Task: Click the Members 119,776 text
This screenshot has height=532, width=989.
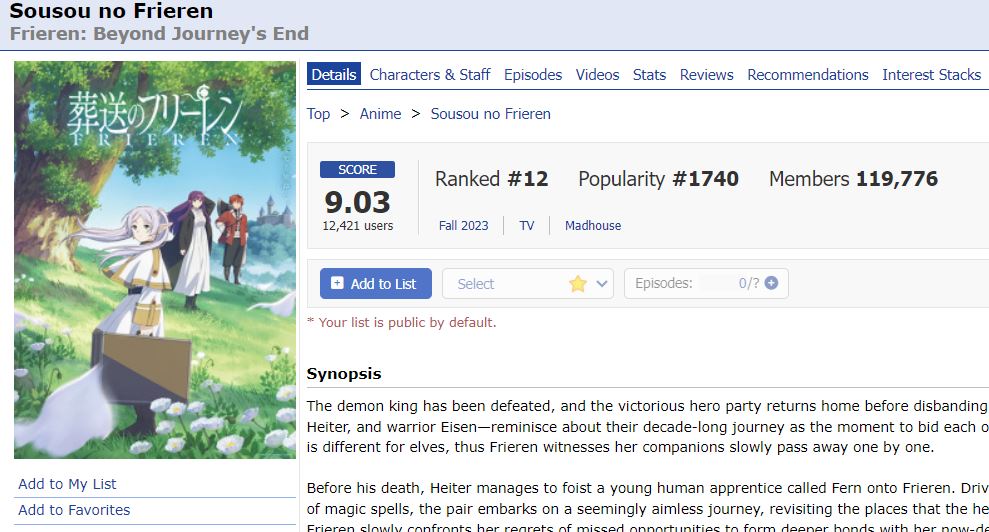Action: pyautogui.click(x=853, y=179)
